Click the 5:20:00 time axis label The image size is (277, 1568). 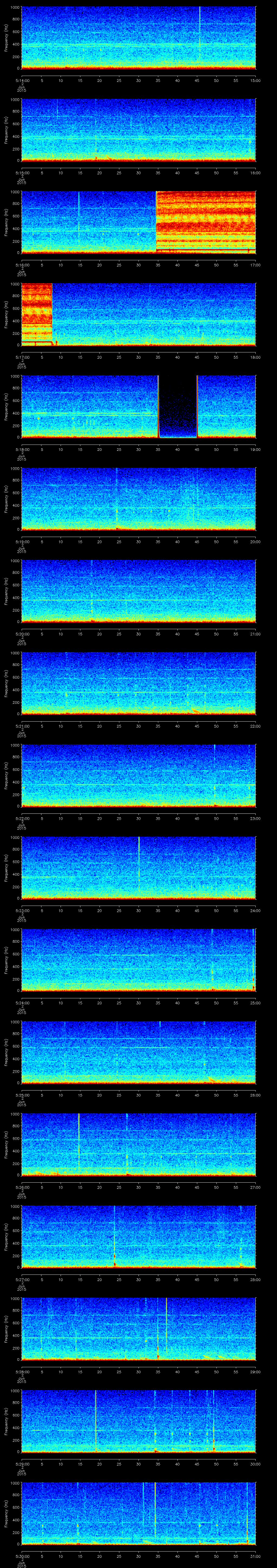[x=22, y=634]
